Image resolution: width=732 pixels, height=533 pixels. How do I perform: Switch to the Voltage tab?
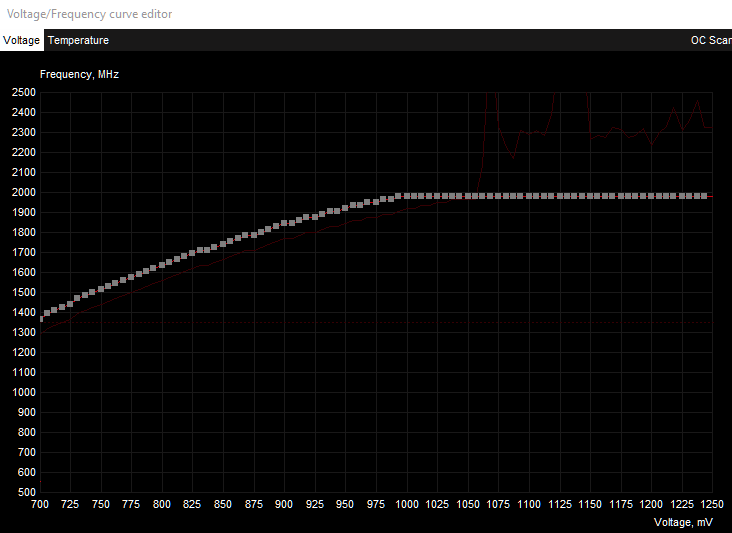click(x=21, y=40)
